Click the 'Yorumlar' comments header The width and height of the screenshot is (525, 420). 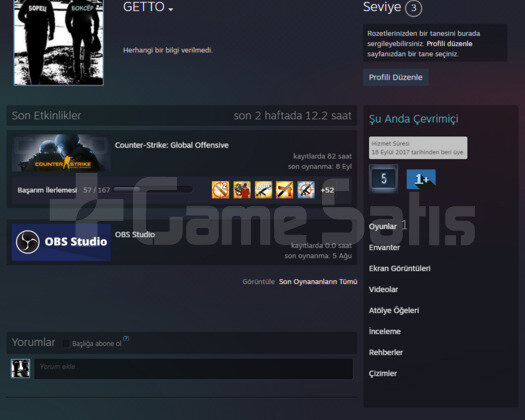tap(33, 342)
